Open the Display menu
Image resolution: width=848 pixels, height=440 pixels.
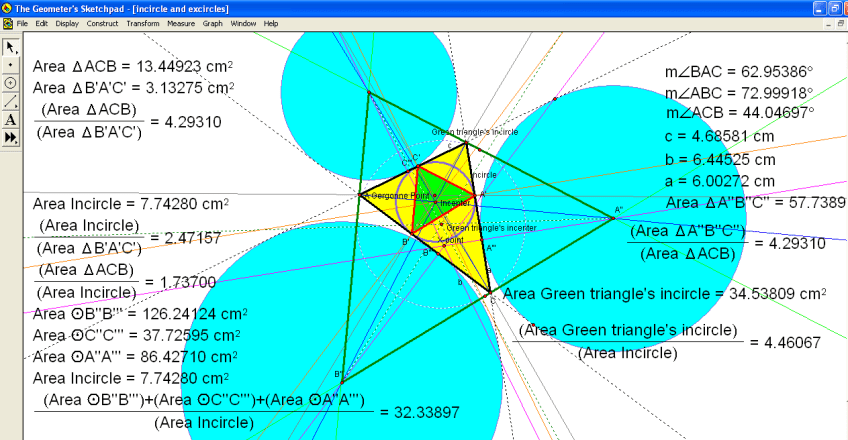coord(67,22)
